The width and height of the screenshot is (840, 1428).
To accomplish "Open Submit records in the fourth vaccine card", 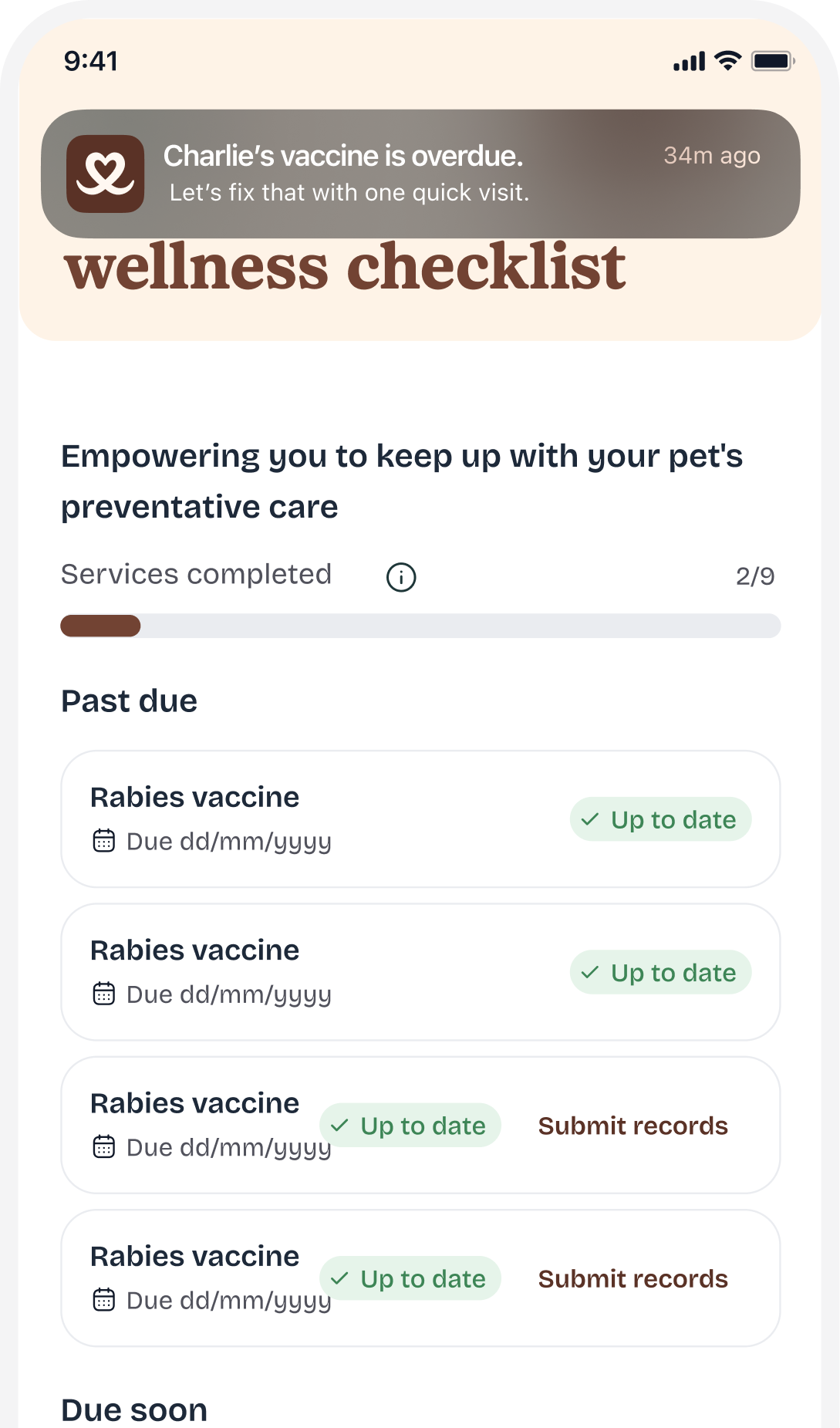I will click(633, 1279).
